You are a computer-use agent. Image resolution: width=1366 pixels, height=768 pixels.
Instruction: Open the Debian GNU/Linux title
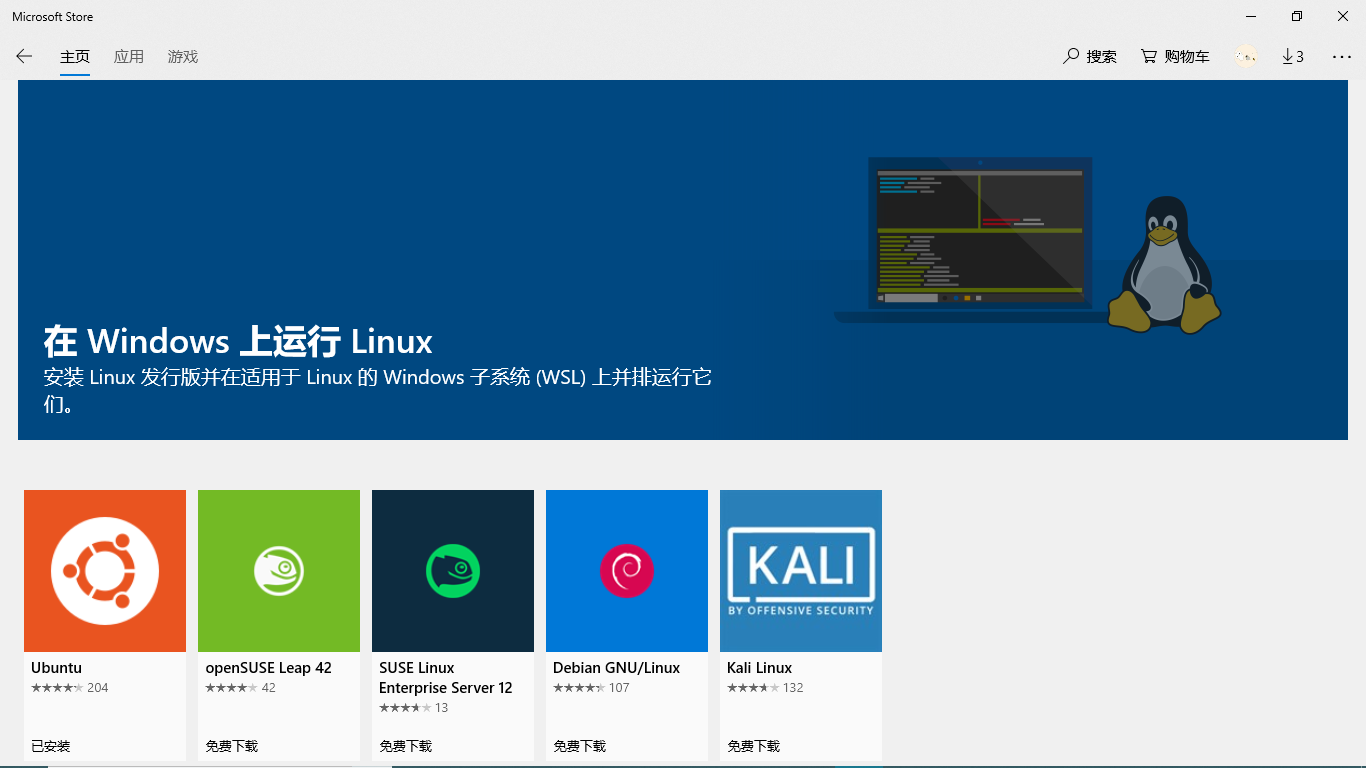(616, 668)
